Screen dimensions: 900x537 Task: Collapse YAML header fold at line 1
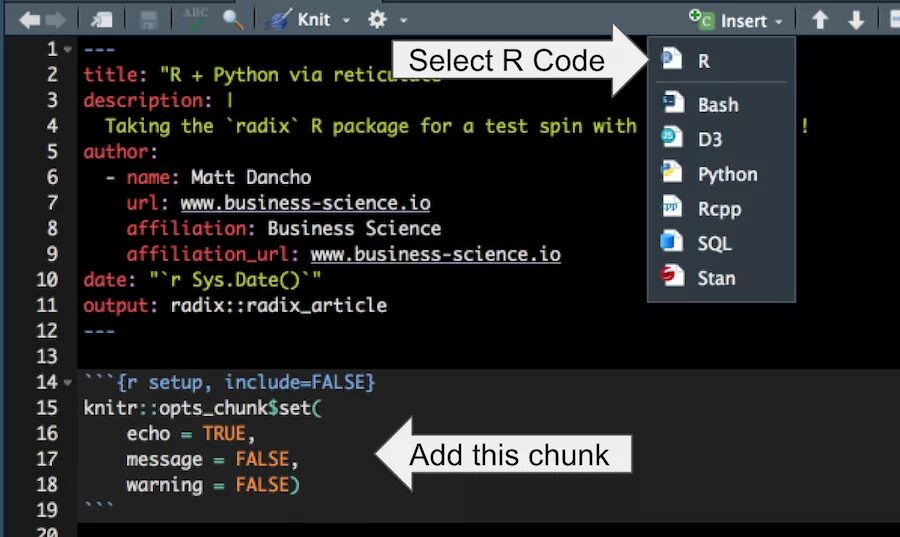(68, 50)
